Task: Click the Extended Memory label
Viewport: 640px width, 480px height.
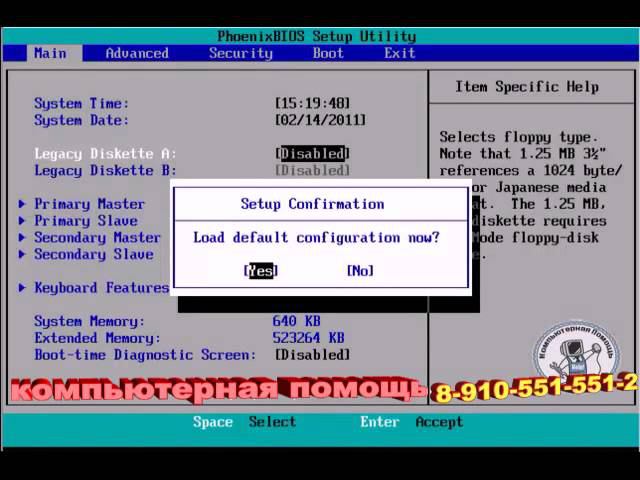Action: [x=98, y=338]
